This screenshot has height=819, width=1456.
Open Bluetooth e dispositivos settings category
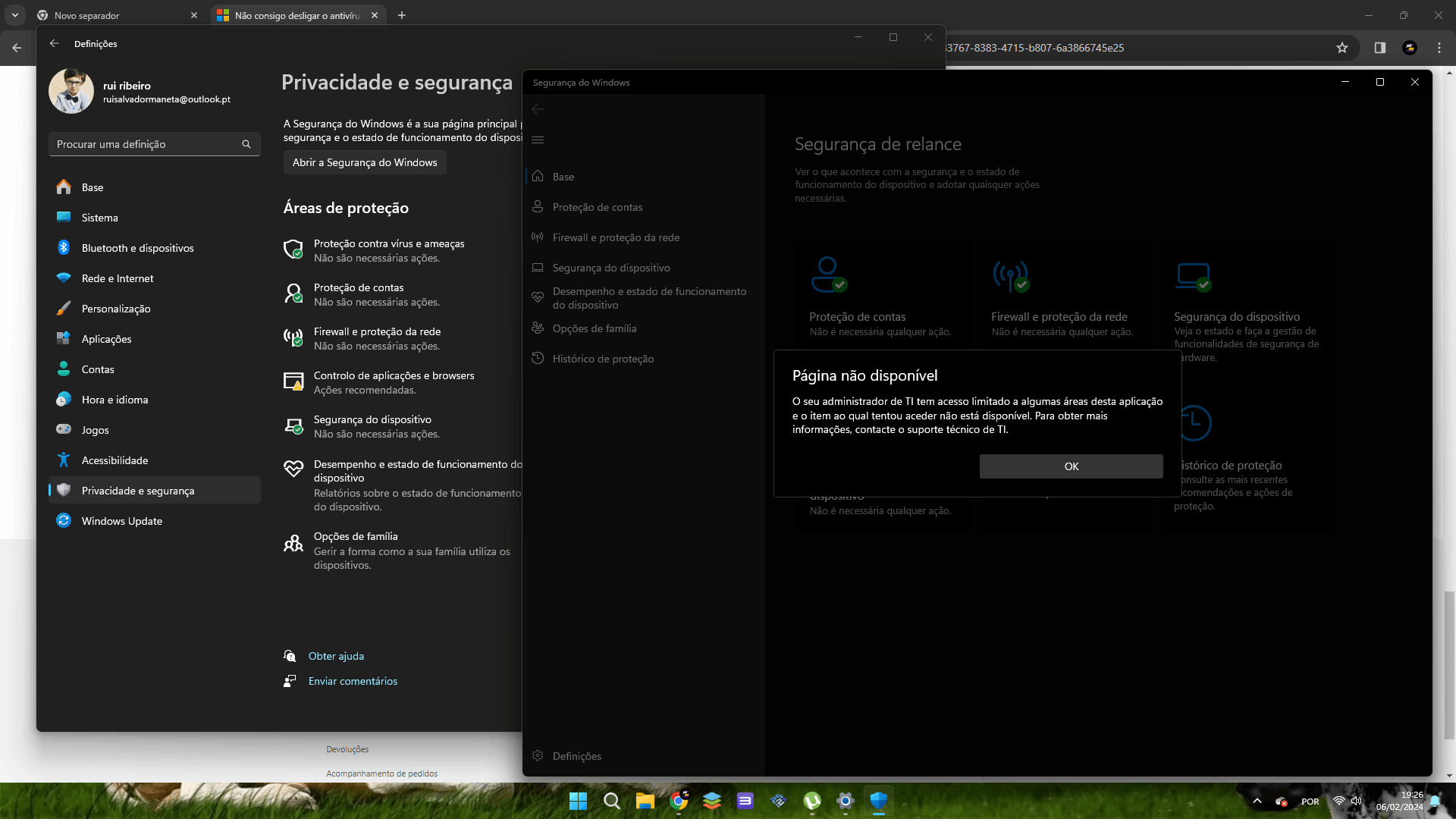(137, 248)
